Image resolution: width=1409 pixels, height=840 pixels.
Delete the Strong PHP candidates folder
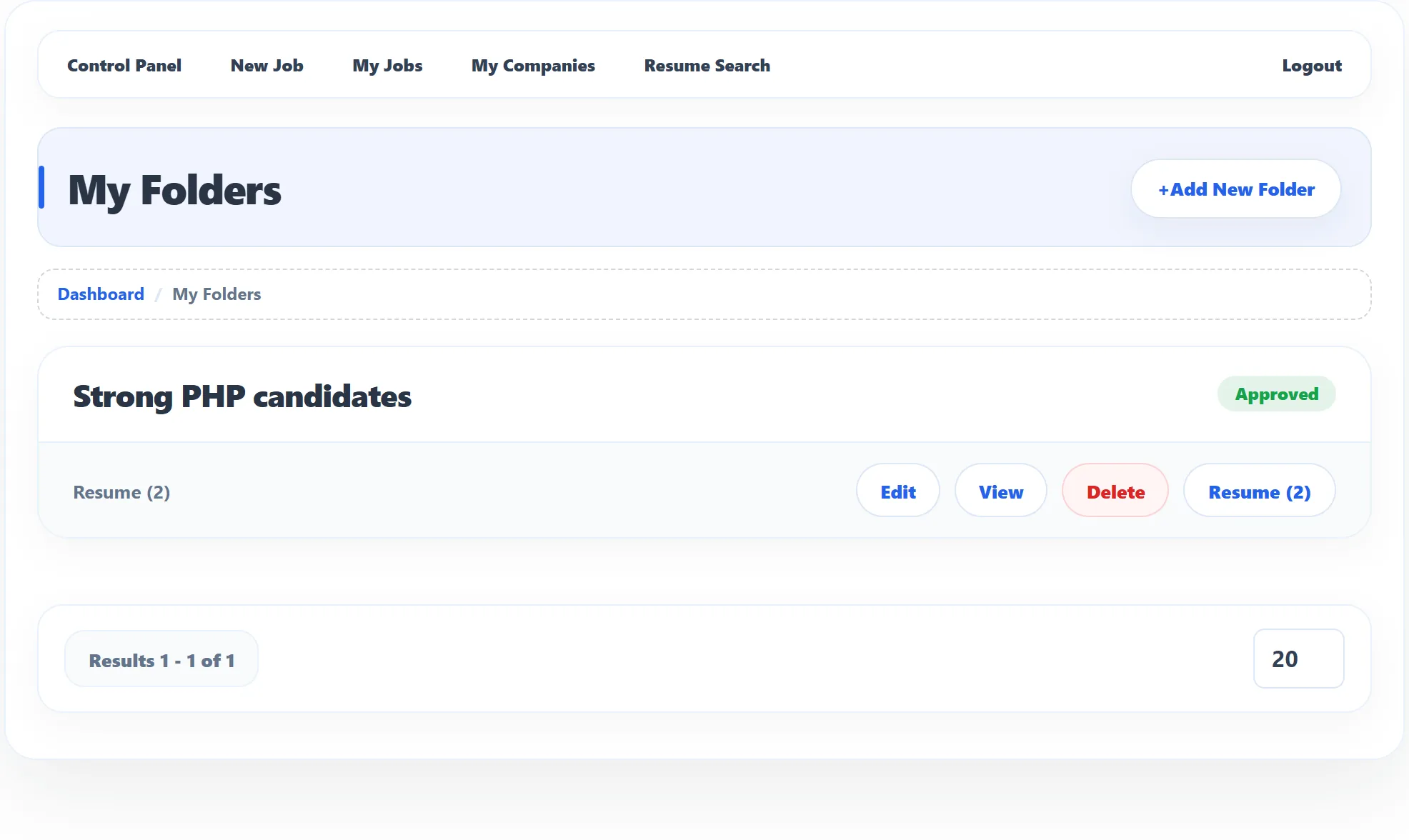click(x=1115, y=491)
